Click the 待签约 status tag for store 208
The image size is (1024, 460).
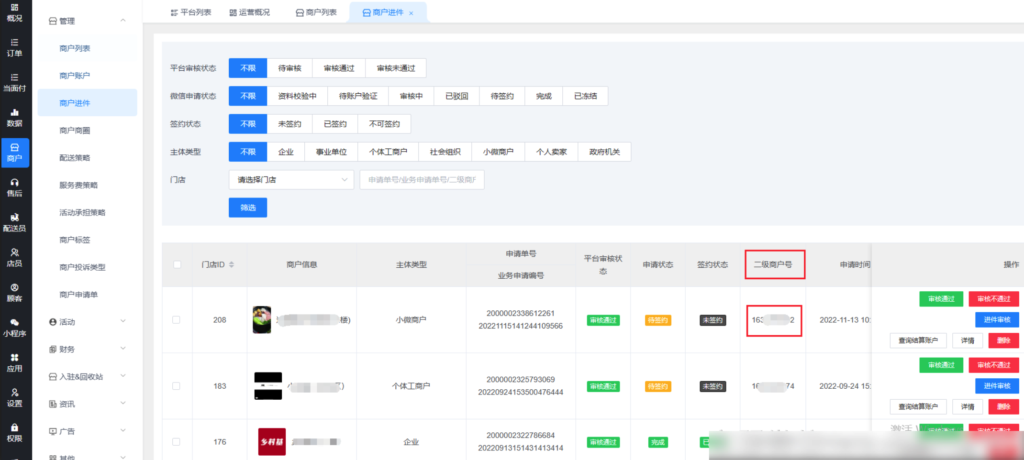click(658, 320)
